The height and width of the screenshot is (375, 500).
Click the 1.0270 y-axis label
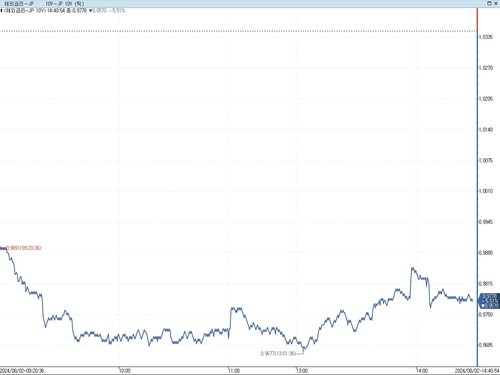pos(486,68)
